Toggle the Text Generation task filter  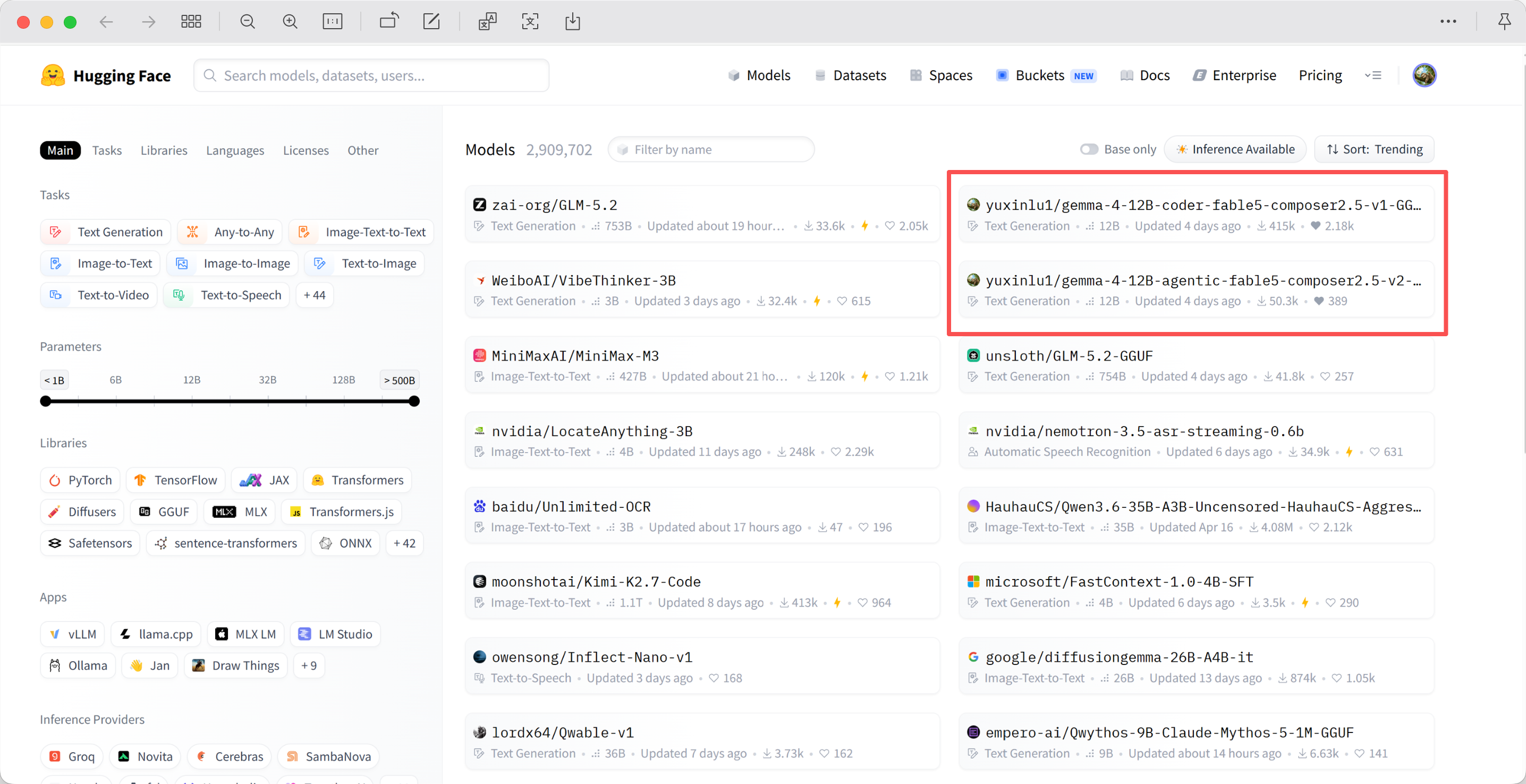(x=105, y=232)
